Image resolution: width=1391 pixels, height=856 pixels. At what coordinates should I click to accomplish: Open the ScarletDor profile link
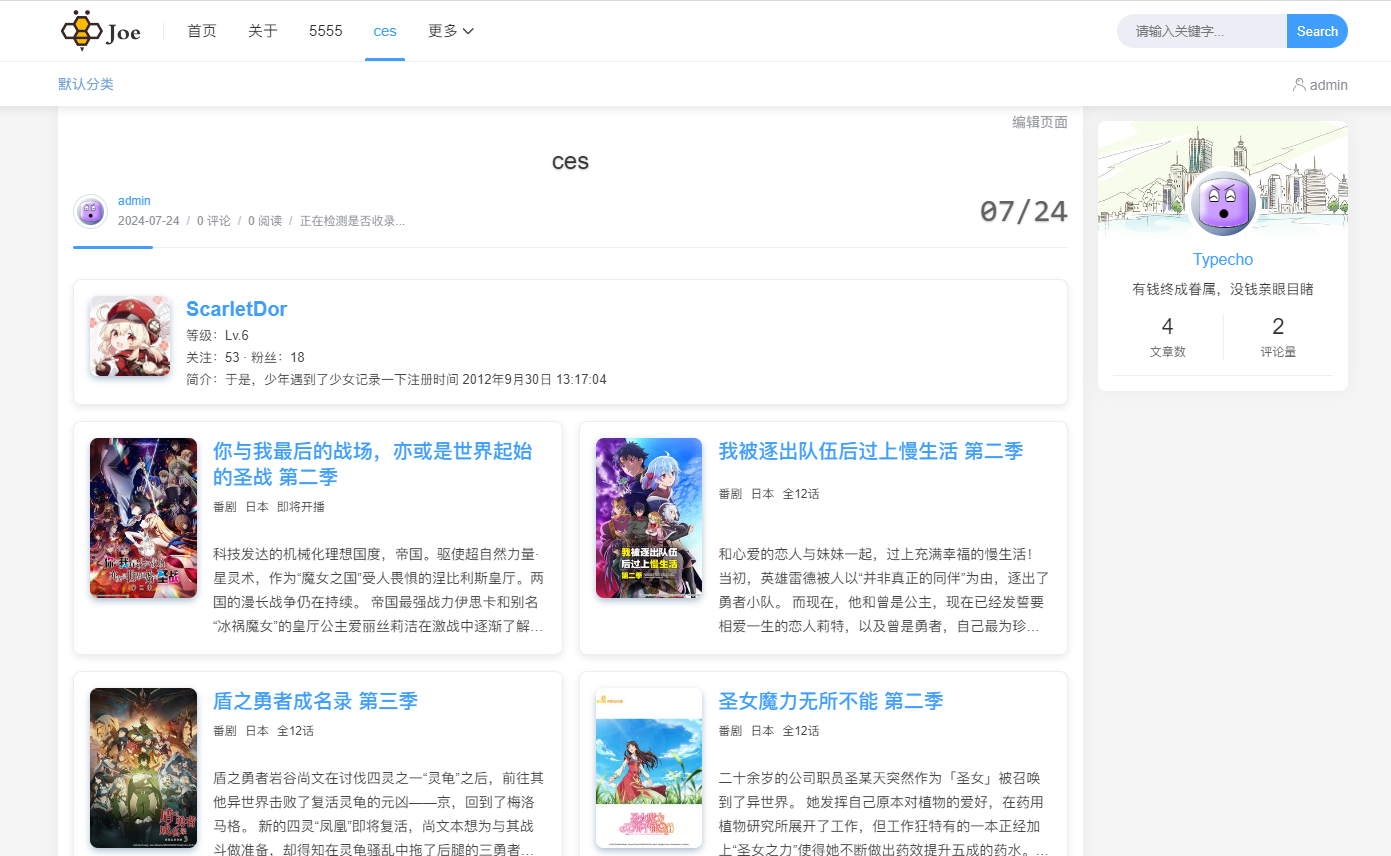pyautogui.click(x=237, y=309)
